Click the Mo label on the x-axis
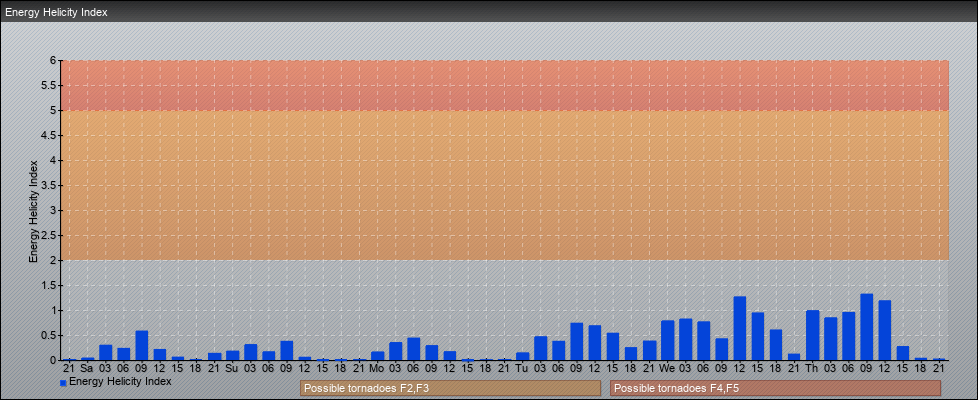 point(377,368)
